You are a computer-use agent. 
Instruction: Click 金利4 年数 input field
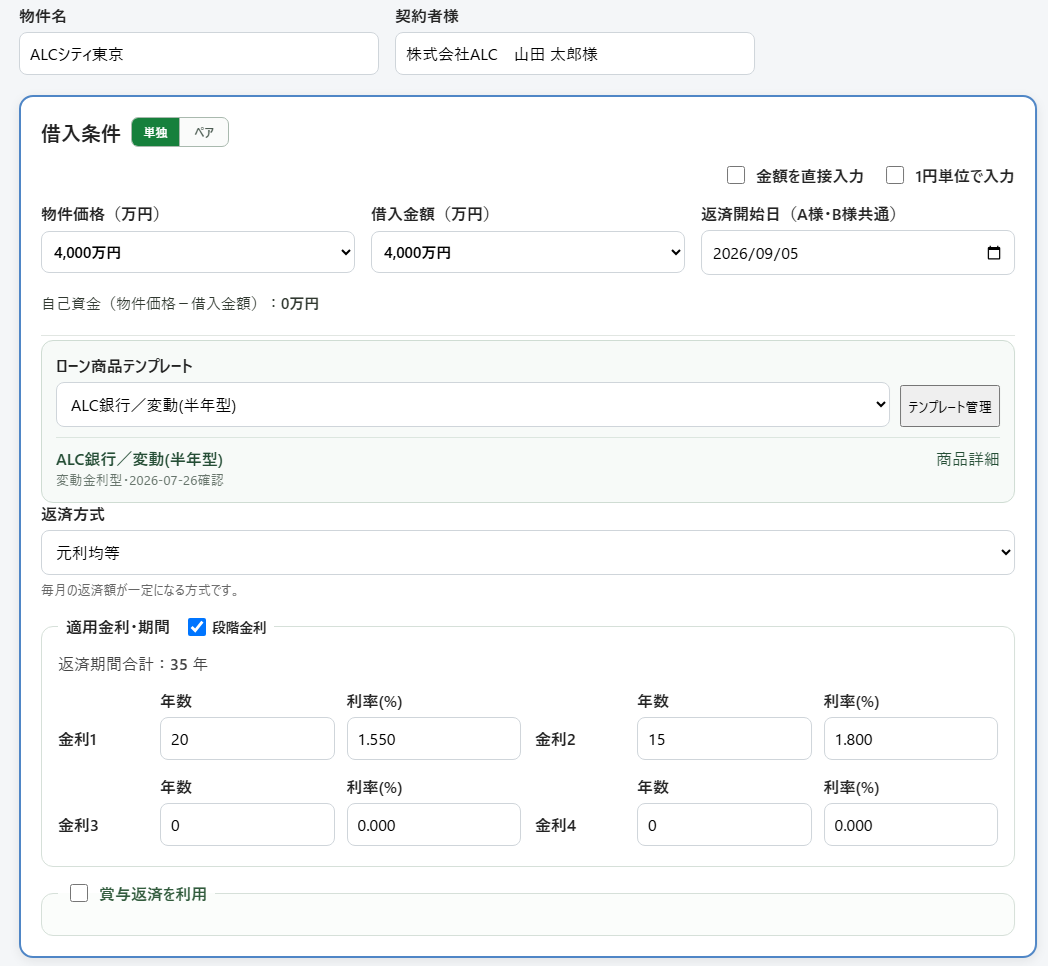724,824
